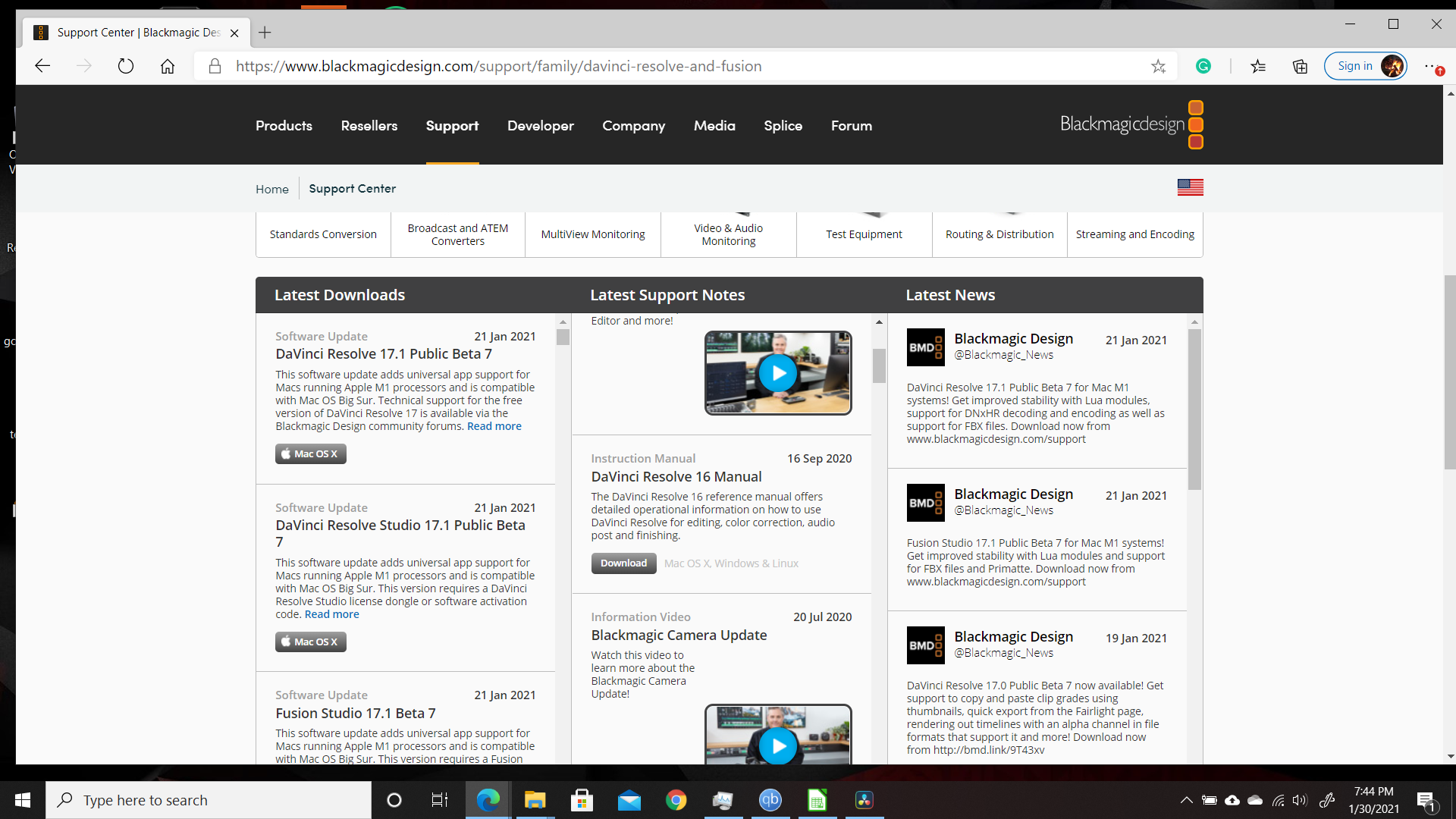Click the Blackmagicdesign logo
1456x819 pixels.
point(1131,124)
